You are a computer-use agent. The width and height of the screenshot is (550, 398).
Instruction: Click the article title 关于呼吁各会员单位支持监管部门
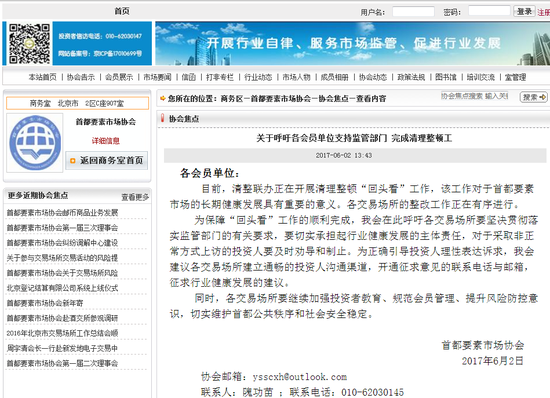point(354,138)
